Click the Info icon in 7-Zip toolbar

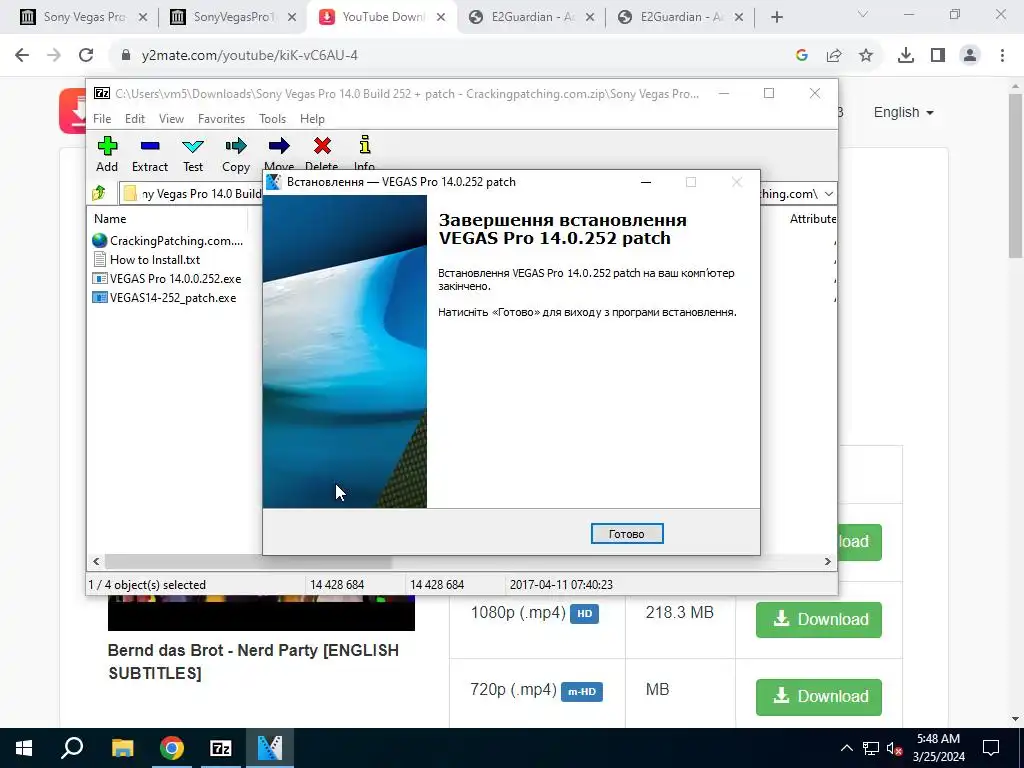[364, 145]
